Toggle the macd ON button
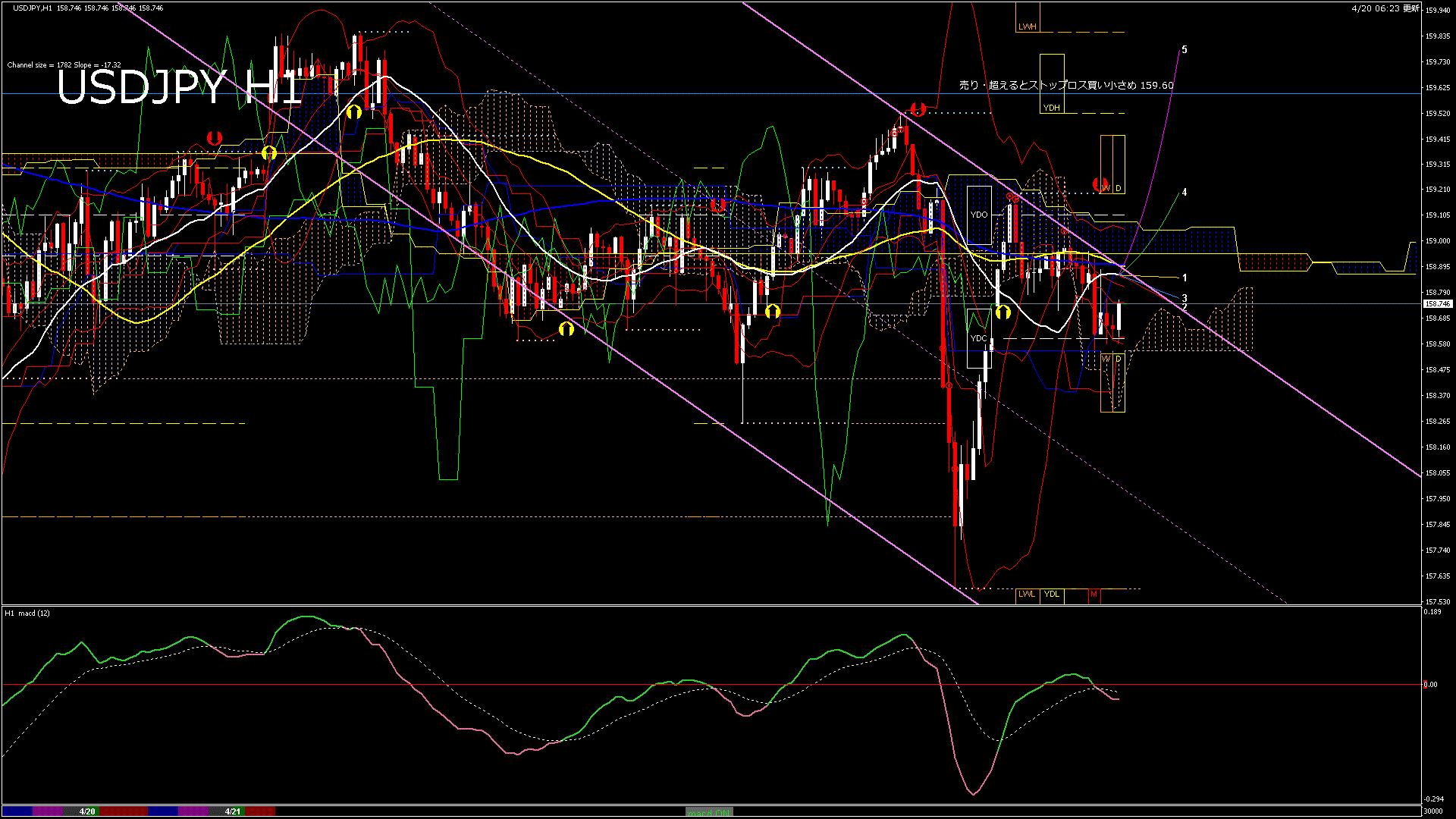 tap(709, 811)
